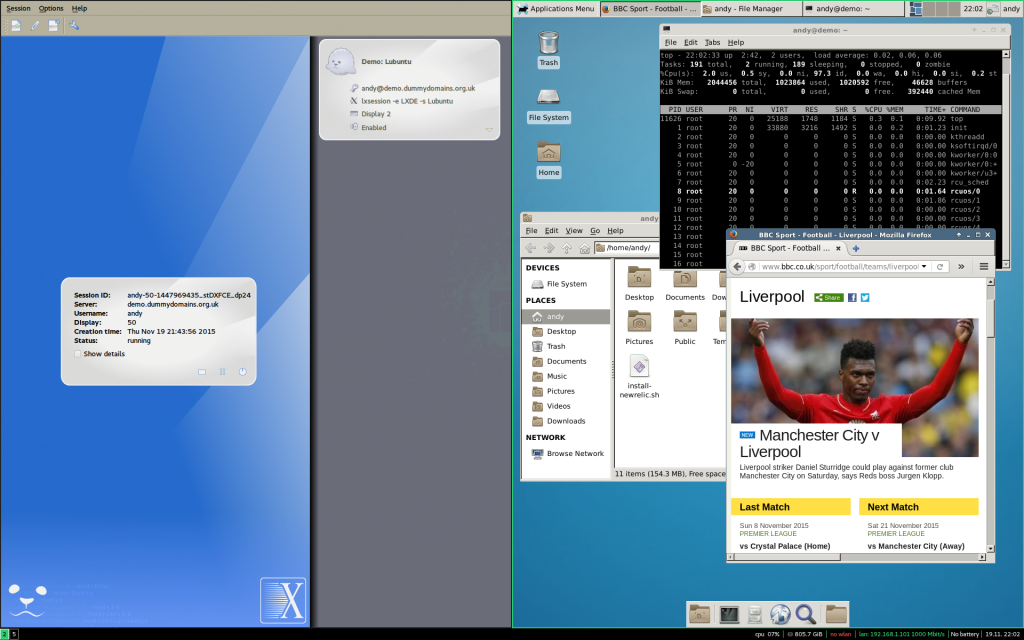Viewport: 1024px width, 640px height.
Task: Click the session window icon in status card
Action: (x=202, y=372)
